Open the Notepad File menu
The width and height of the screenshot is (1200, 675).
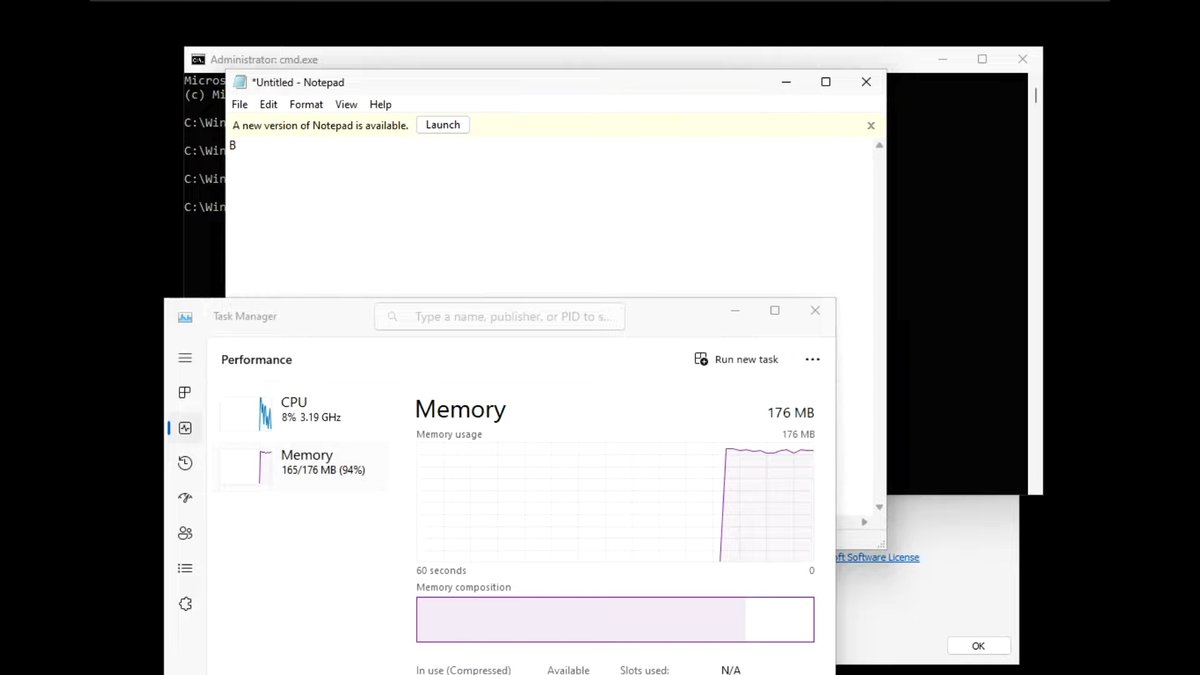[240, 105]
